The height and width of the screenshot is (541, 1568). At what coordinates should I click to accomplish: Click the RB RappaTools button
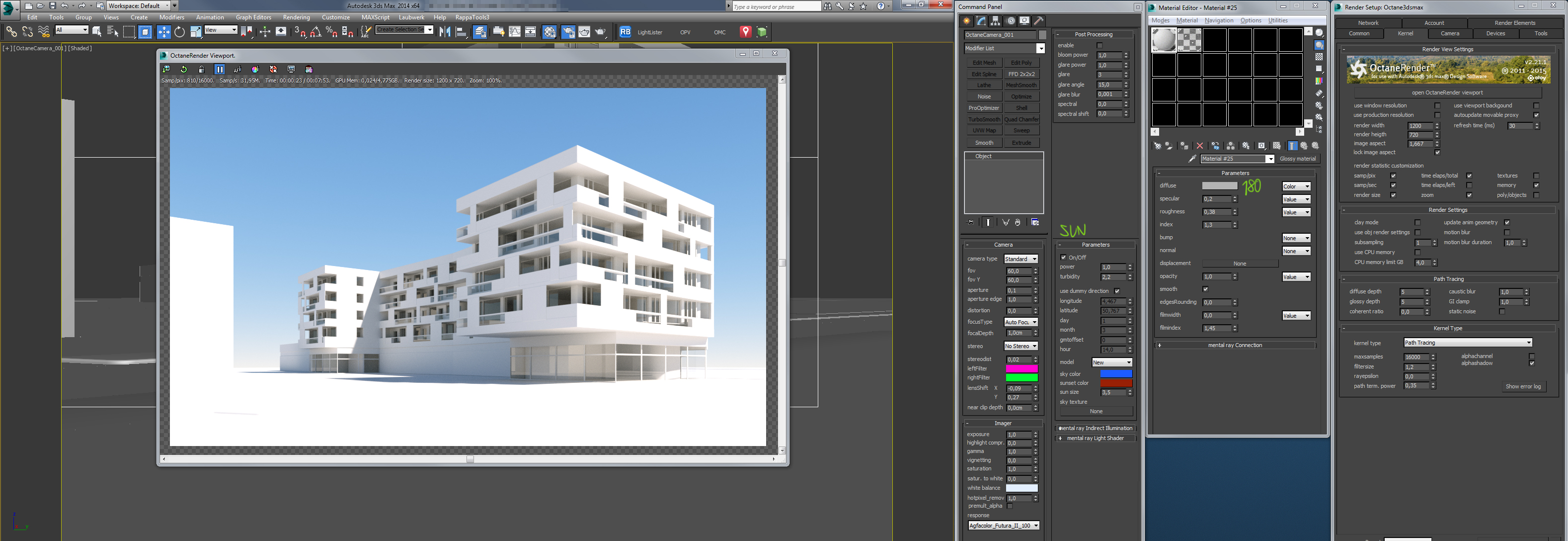click(625, 32)
